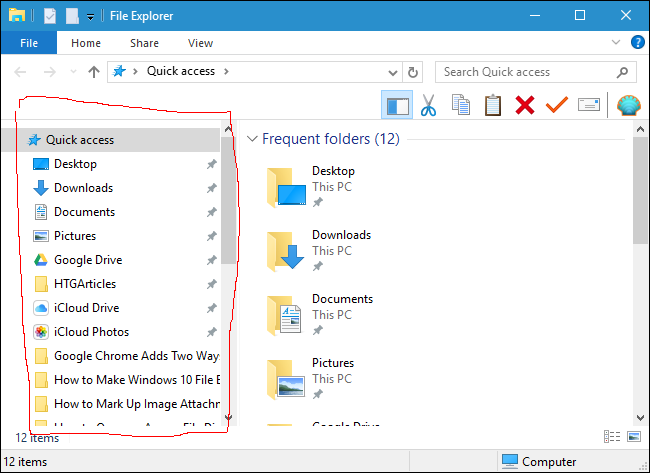Select Pictures in the navigation pane
This screenshot has height=473, width=650.
pyautogui.click(x=75, y=236)
